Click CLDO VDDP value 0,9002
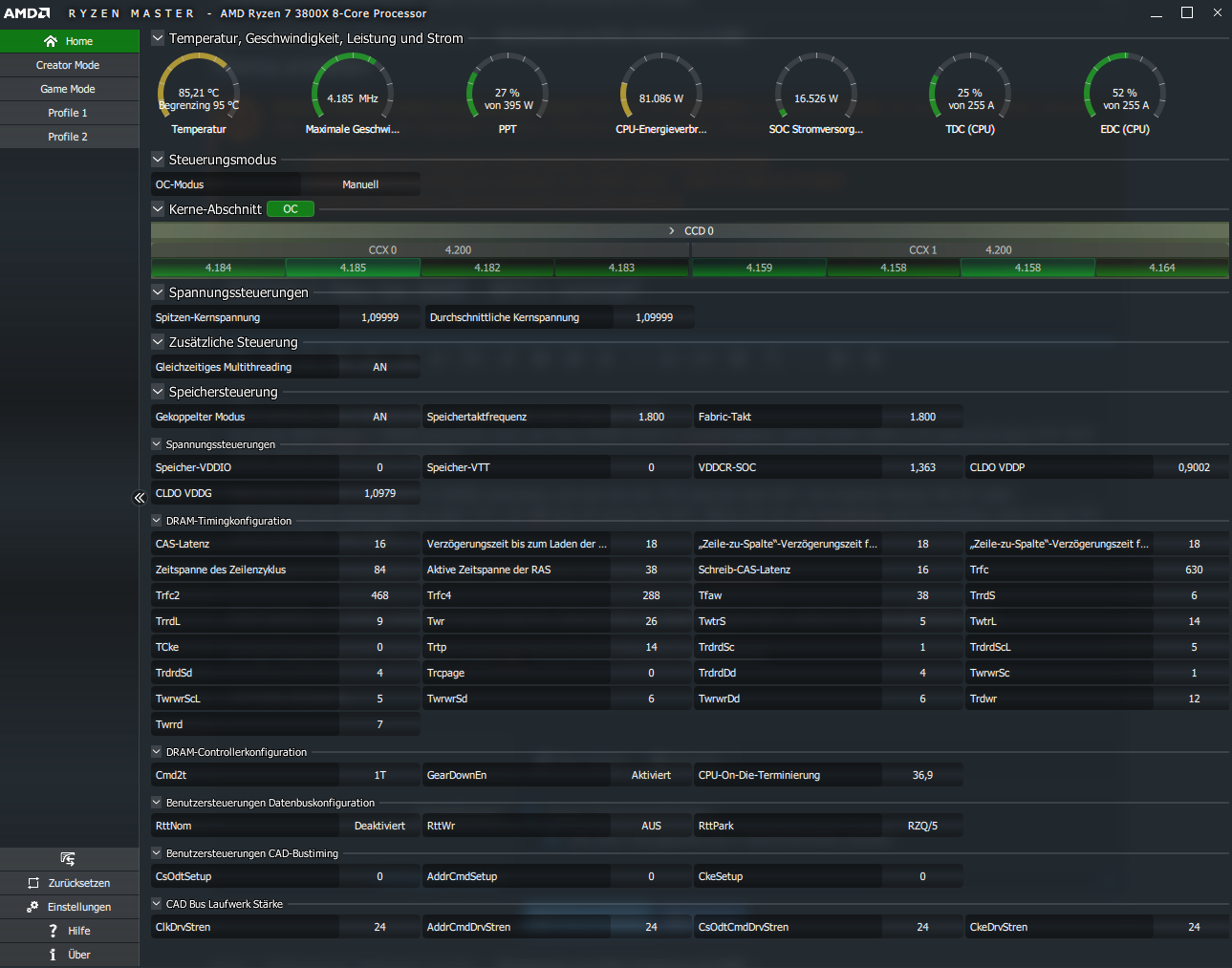Screen dimensions: 1232x968 [x=1194, y=467]
